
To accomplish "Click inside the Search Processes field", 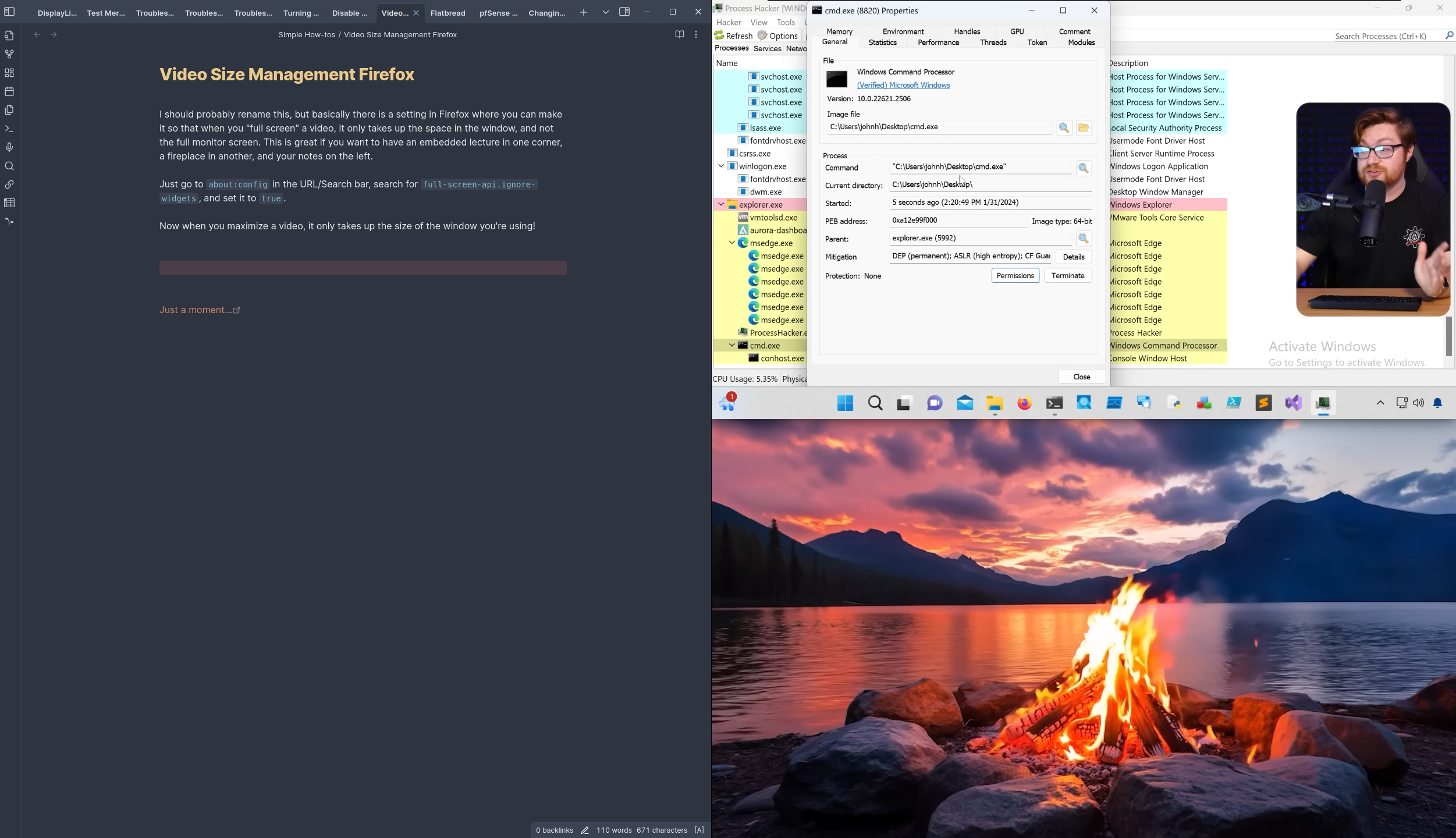I will [1385, 35].
